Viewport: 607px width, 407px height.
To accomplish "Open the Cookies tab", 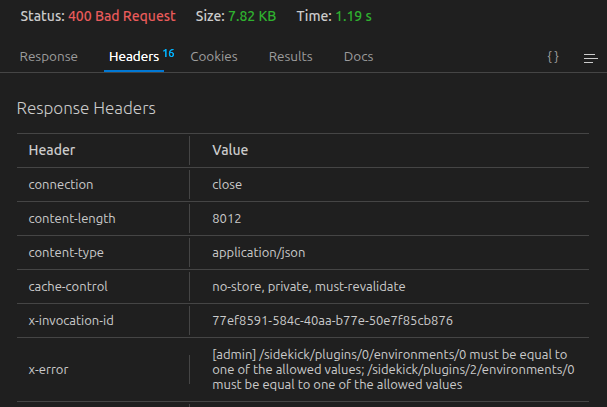I will click(214, 57).
